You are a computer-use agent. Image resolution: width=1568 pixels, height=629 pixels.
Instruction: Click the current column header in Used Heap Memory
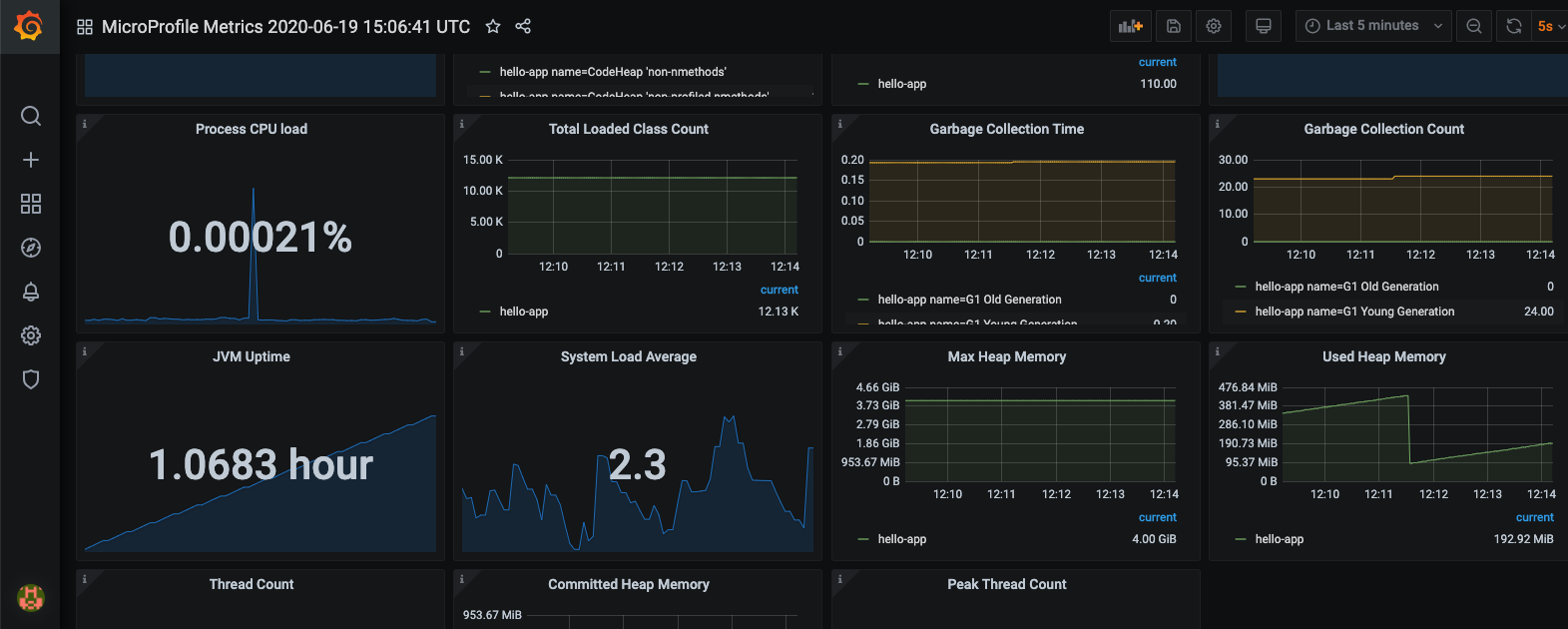(x=1534, y=517)
